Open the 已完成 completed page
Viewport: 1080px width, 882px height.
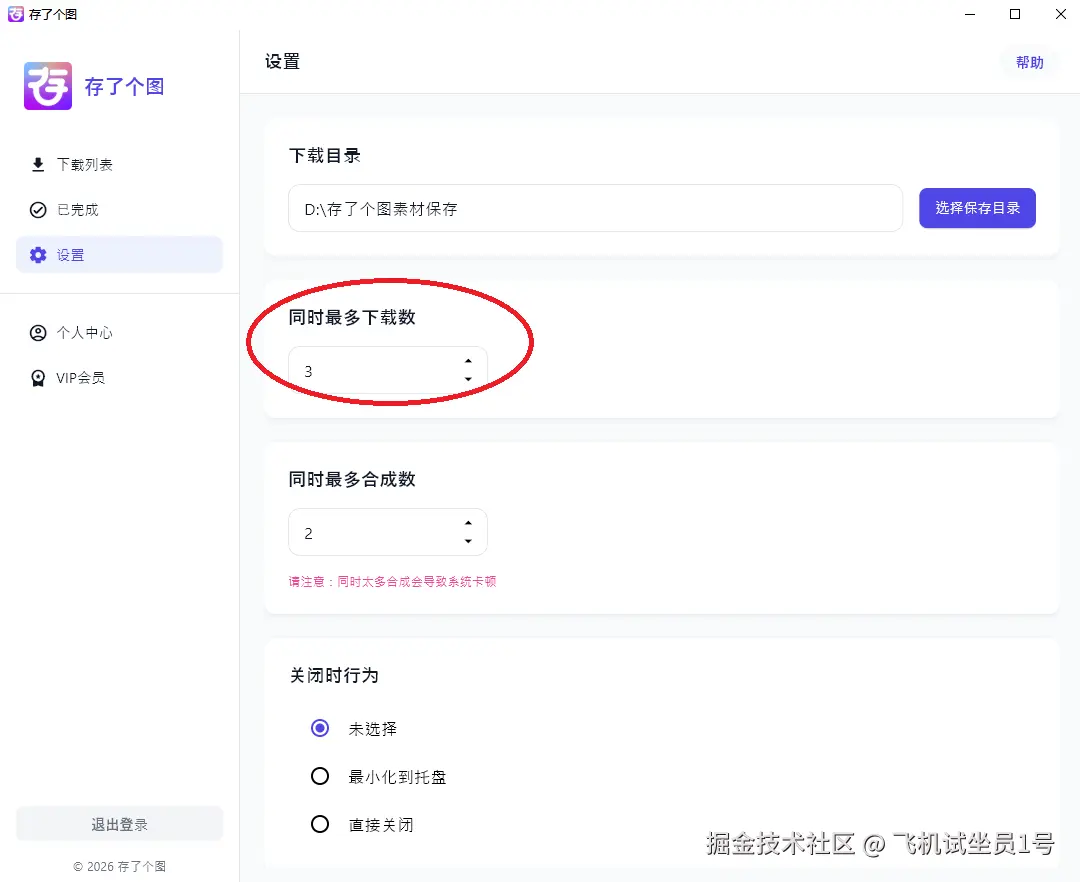coord(119,209)
